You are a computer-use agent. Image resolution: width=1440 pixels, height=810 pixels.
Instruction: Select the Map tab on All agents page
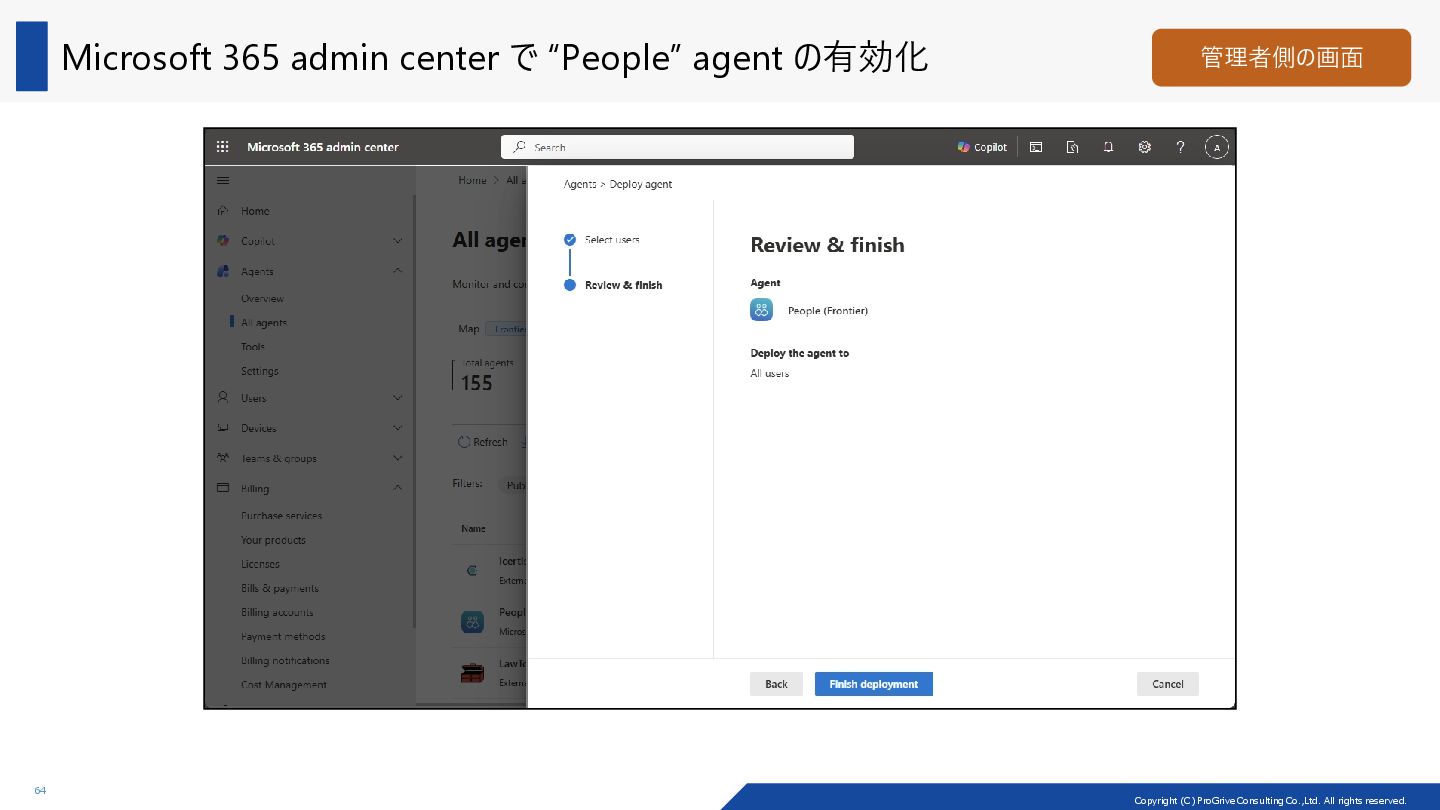click(x=469, y=328)
